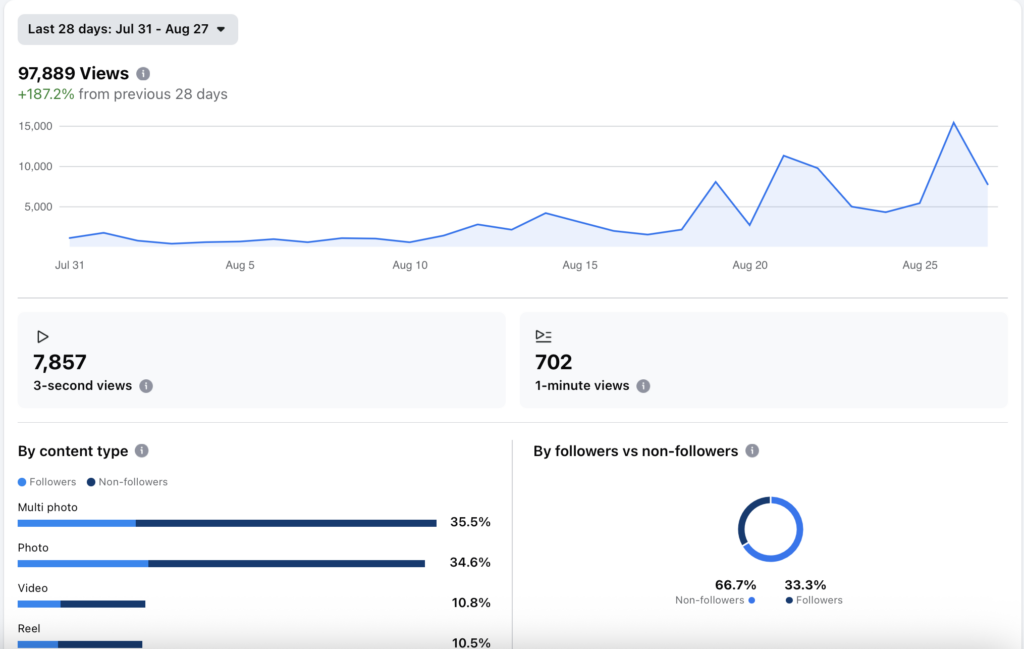The image size is (1024, 649).
Task: Click the 1-minute views info icon
Action: pos(643,386)
